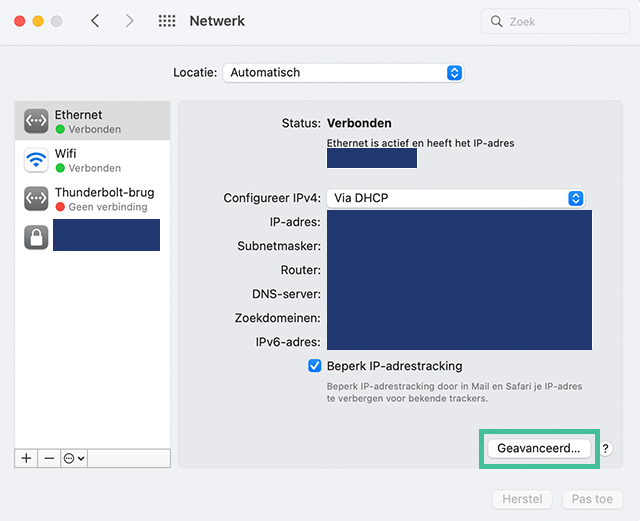Click the Verbonden status text
This screenshot has height=521, width=640.
(359, 123)
